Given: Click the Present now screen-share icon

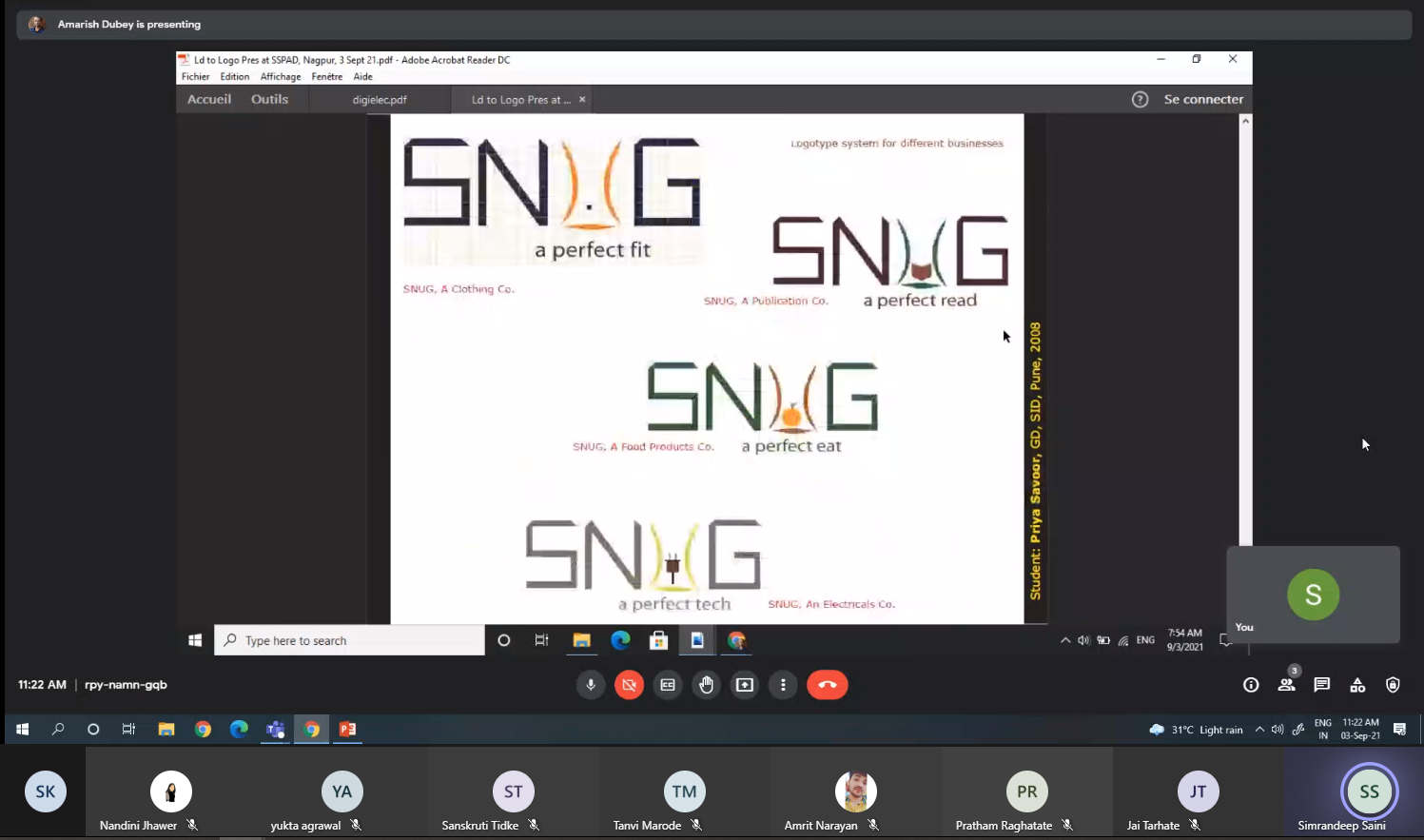Looking at the screenshot, I should [745, 685].
